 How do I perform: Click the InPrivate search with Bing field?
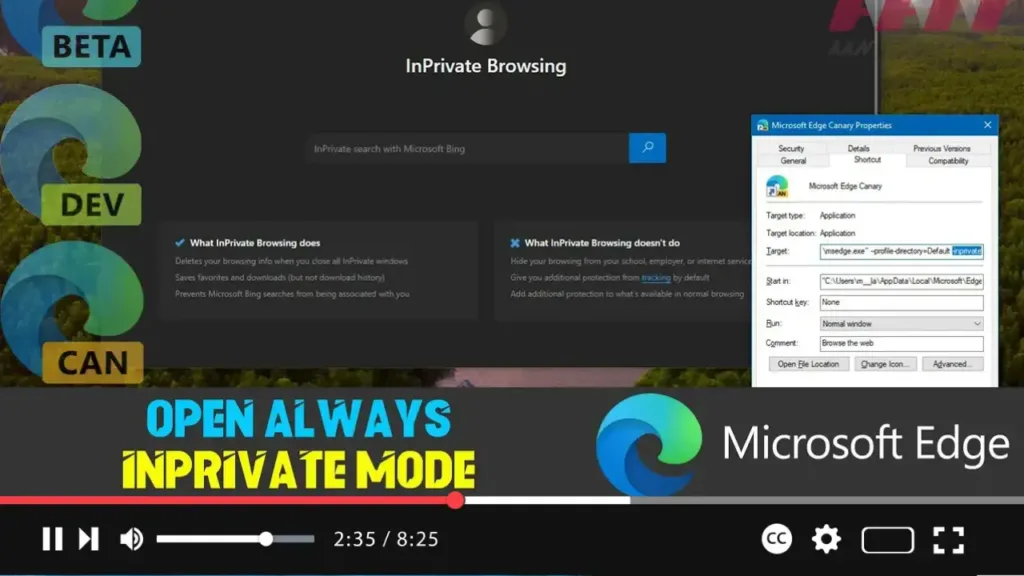467,149
